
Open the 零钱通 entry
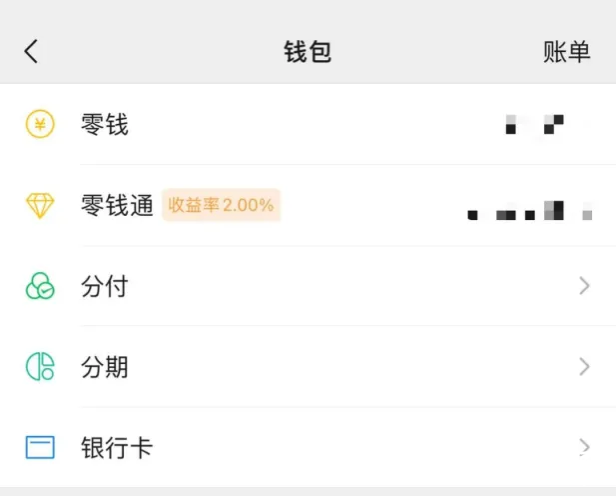(x=308, y=205)
